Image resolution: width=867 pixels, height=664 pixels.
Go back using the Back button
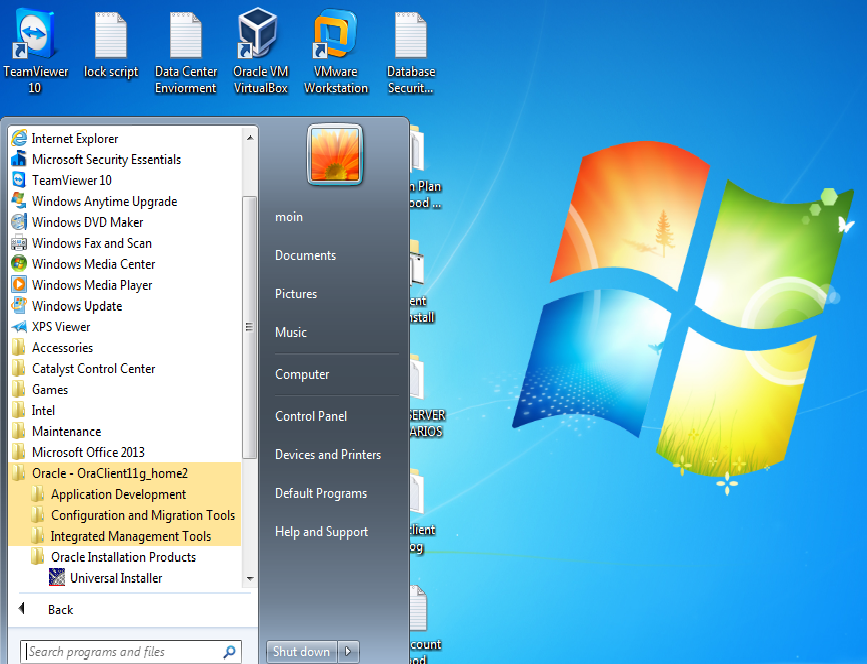(60, 609)
